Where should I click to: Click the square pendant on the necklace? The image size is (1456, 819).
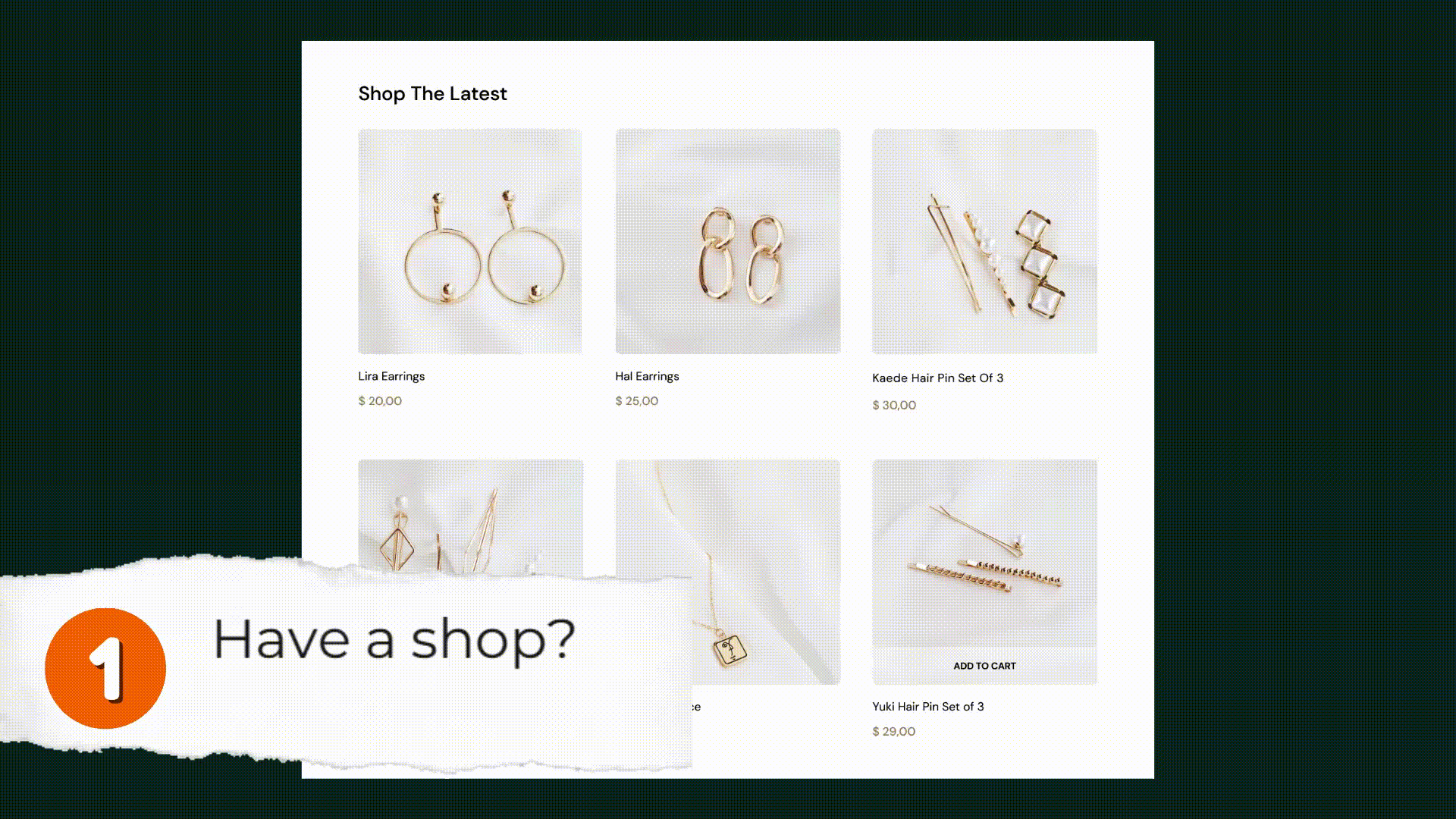(730, 649)
